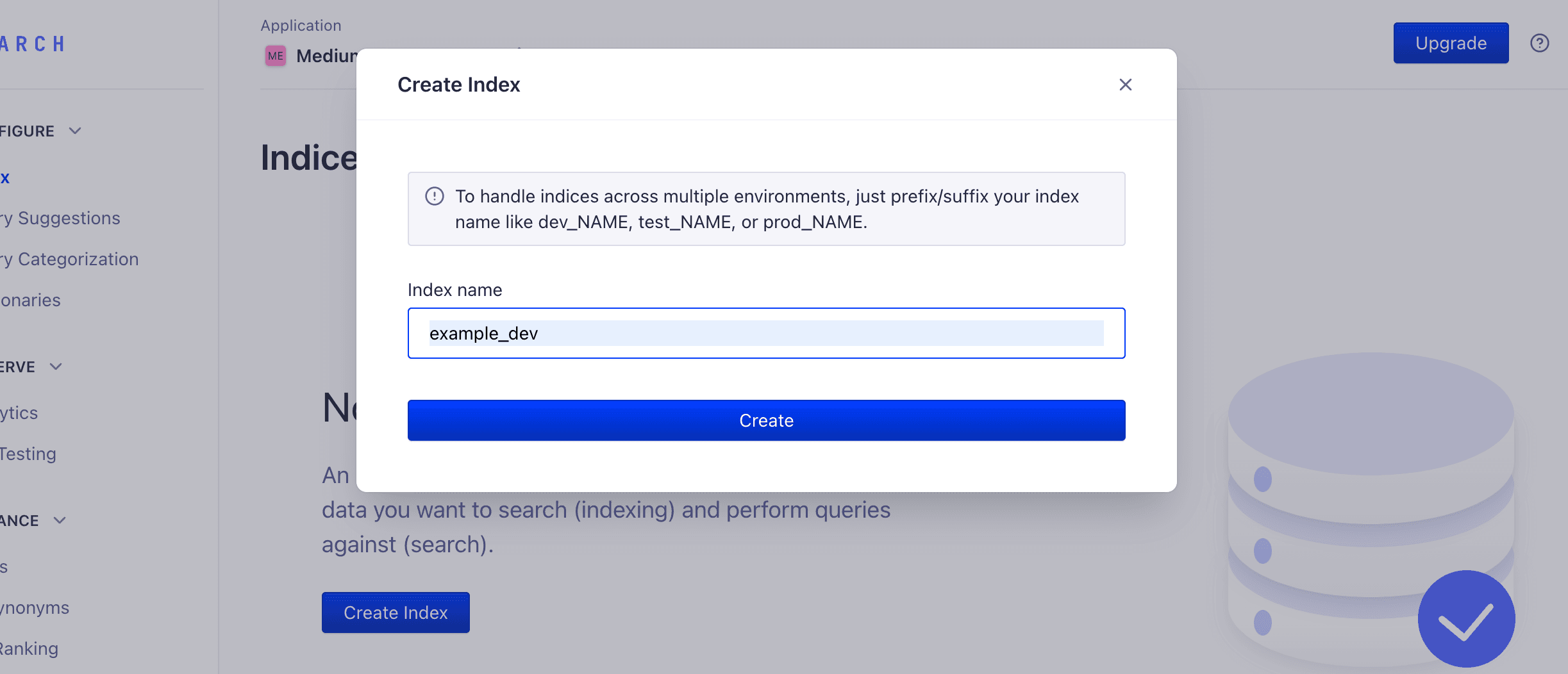Open the help question mark icon
This screenshot has height=674, width=1568.
coord(1539,43)
